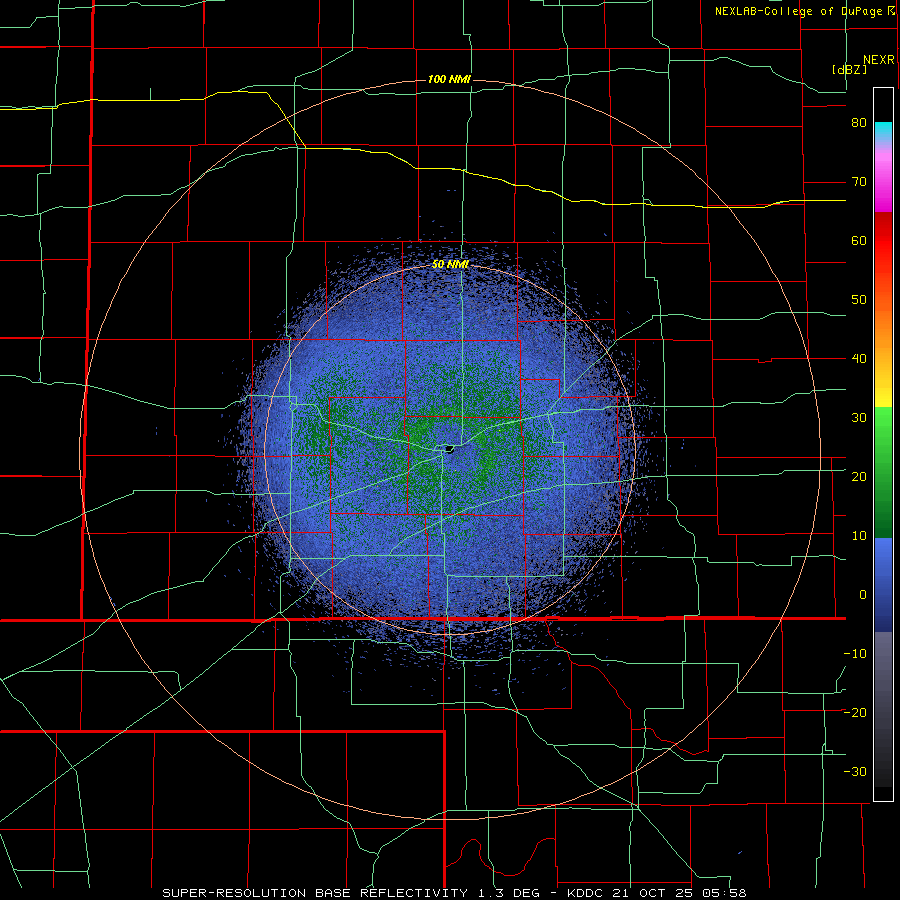Click the 0 value on the dBZ scale
The width and height of the screenshot is (900, 900).
pyautogui.click(x=863, y=595)
